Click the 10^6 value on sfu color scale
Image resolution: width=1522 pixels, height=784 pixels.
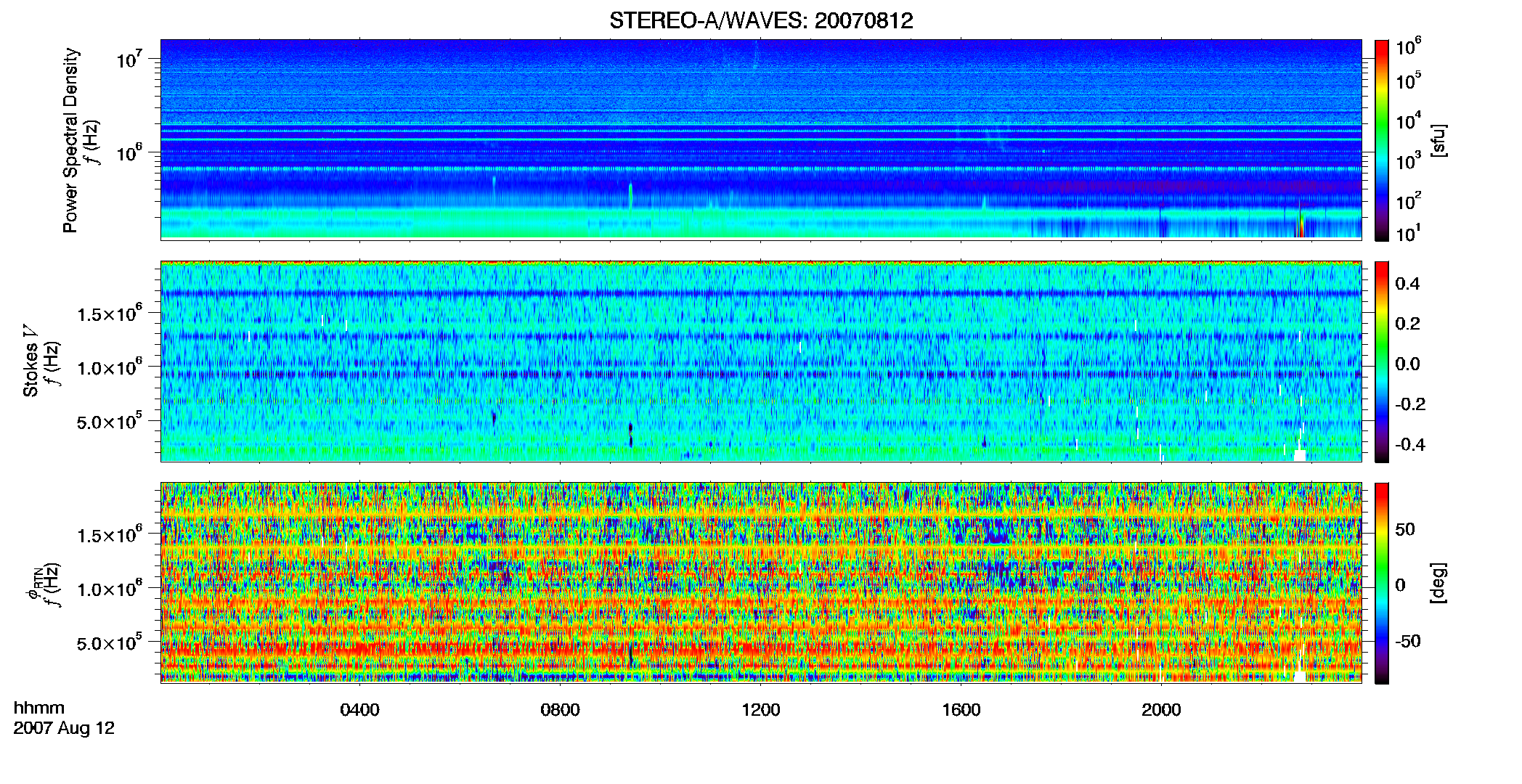tap(1409, 46)
